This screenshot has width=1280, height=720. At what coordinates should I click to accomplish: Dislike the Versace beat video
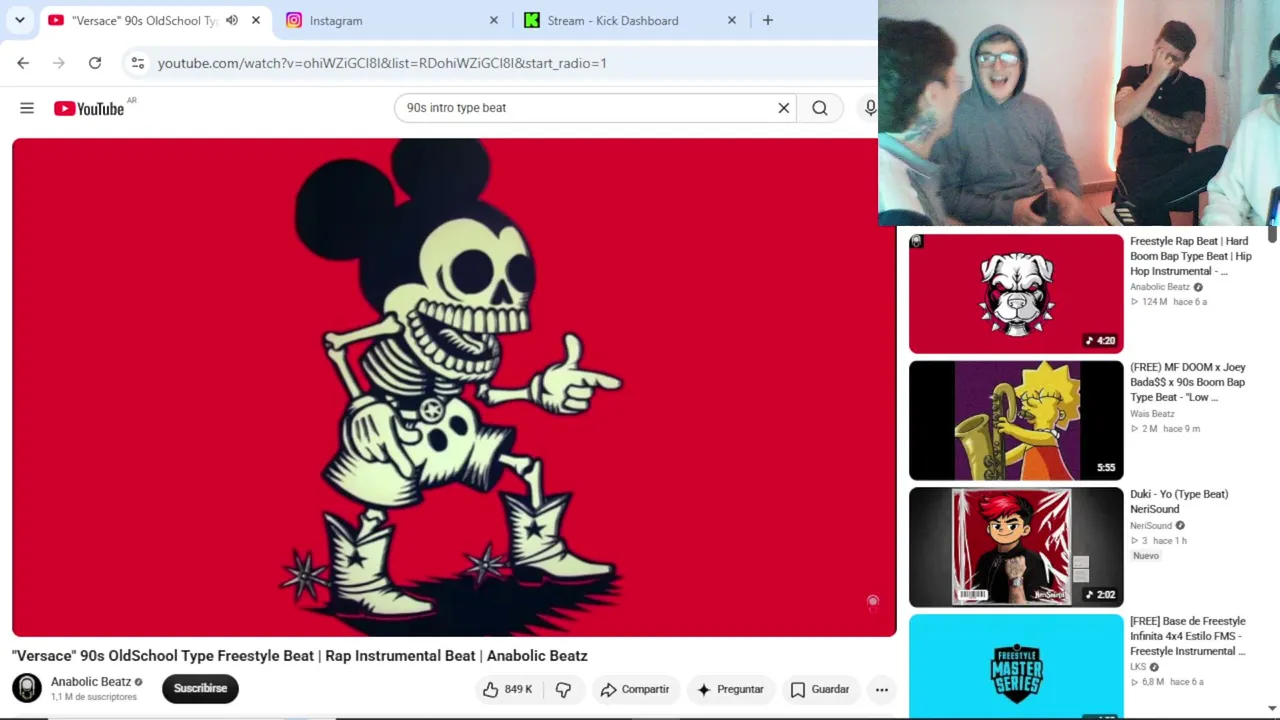pos(564,689)
